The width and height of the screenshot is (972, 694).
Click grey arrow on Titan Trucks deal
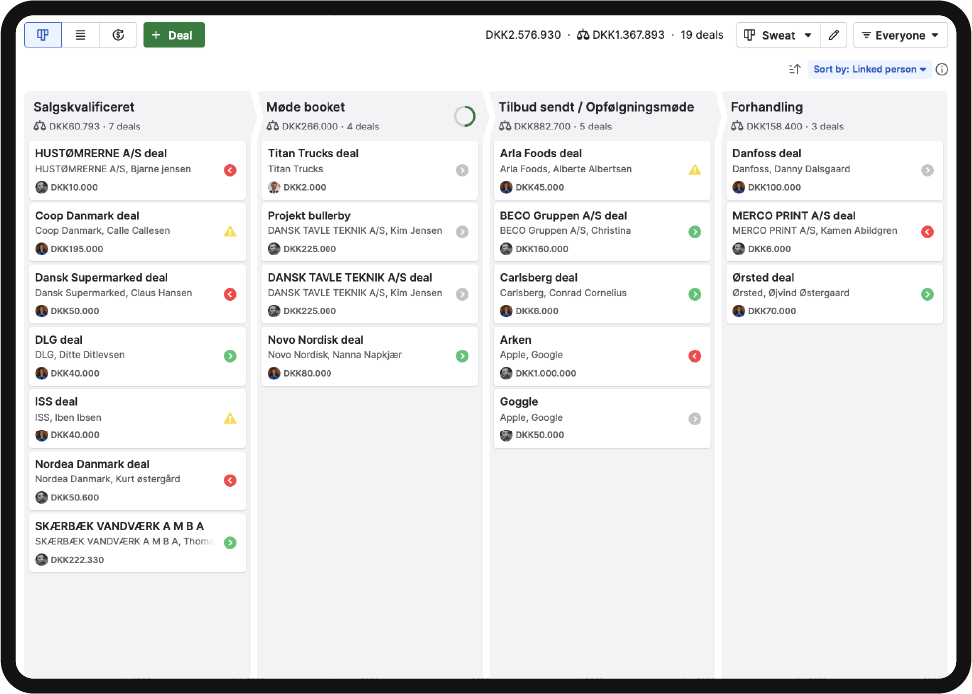pyautogui.click(x=462, y=170)
